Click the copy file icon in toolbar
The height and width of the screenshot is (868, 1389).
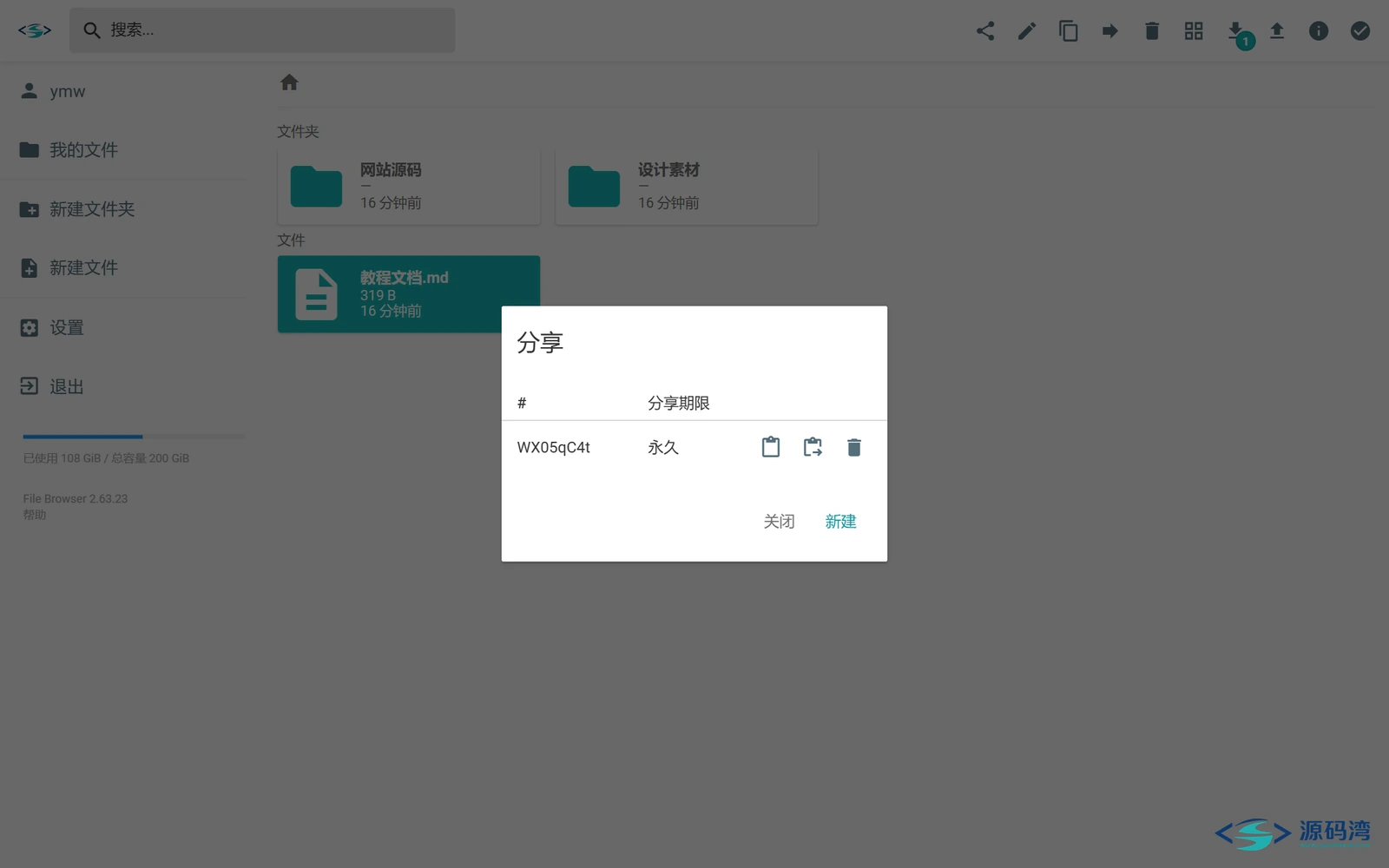coord(1069,31)
